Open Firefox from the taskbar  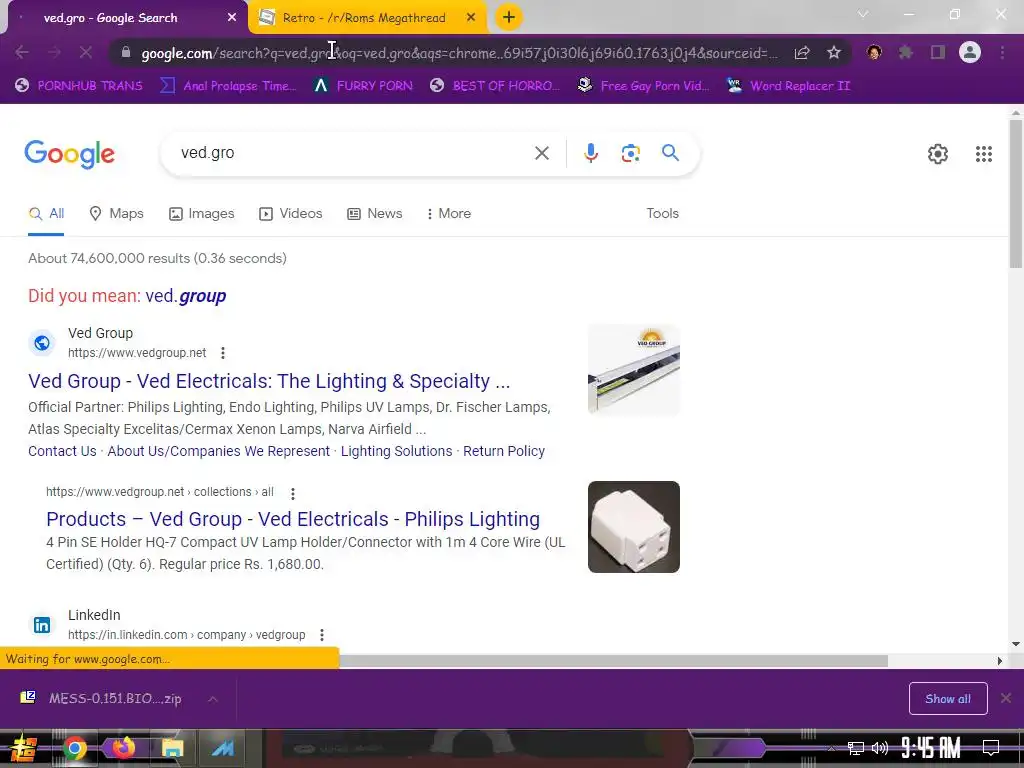pyautogui.click(x=123, y=748)
